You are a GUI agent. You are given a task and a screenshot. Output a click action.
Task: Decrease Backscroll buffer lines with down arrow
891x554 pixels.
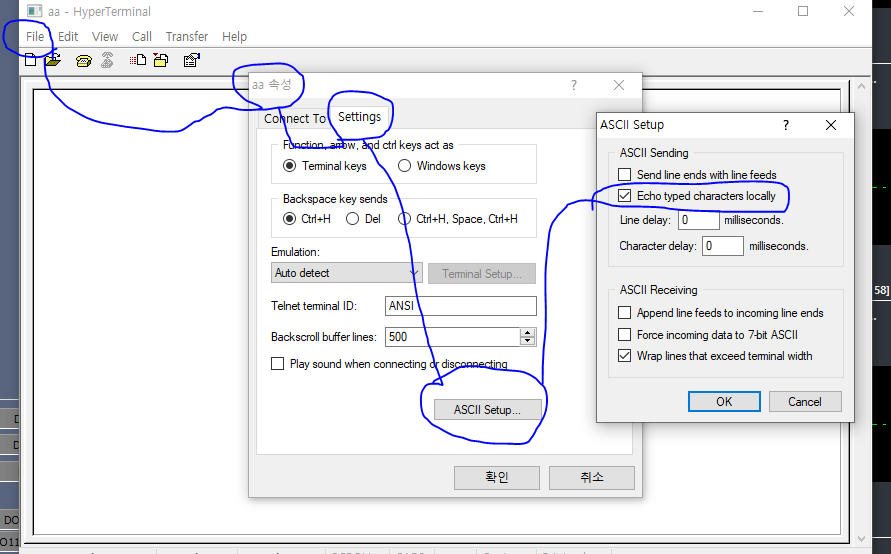pyautogui.click(x=528, y=340)
